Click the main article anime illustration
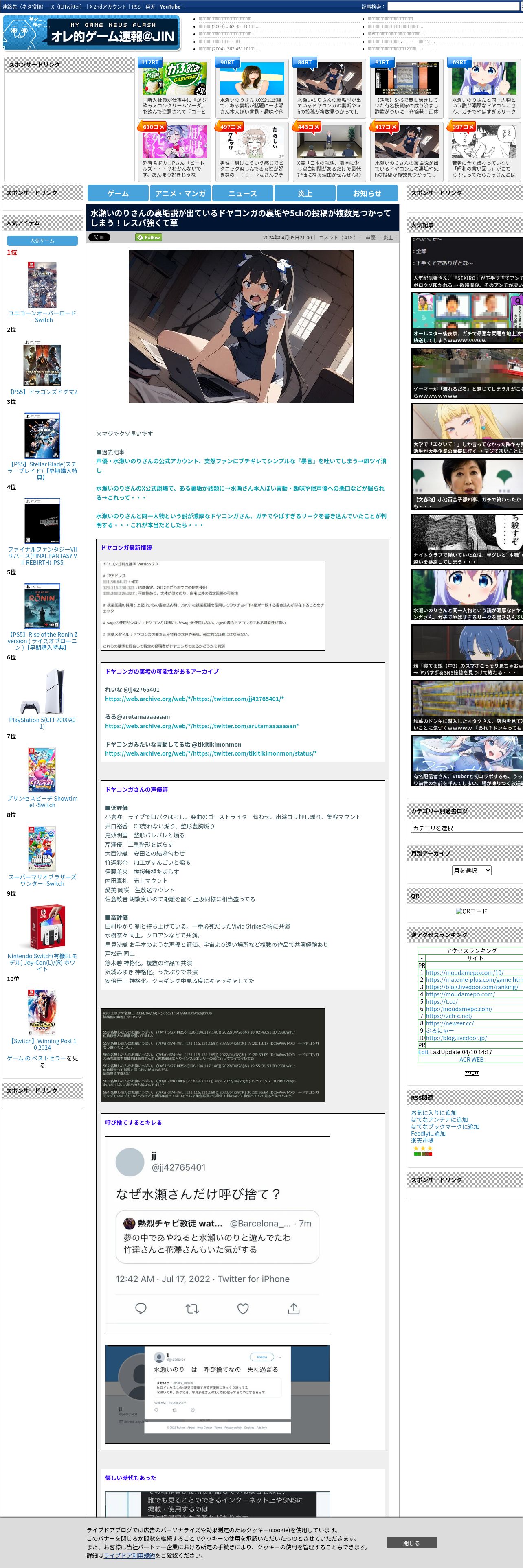 [241, 326]
